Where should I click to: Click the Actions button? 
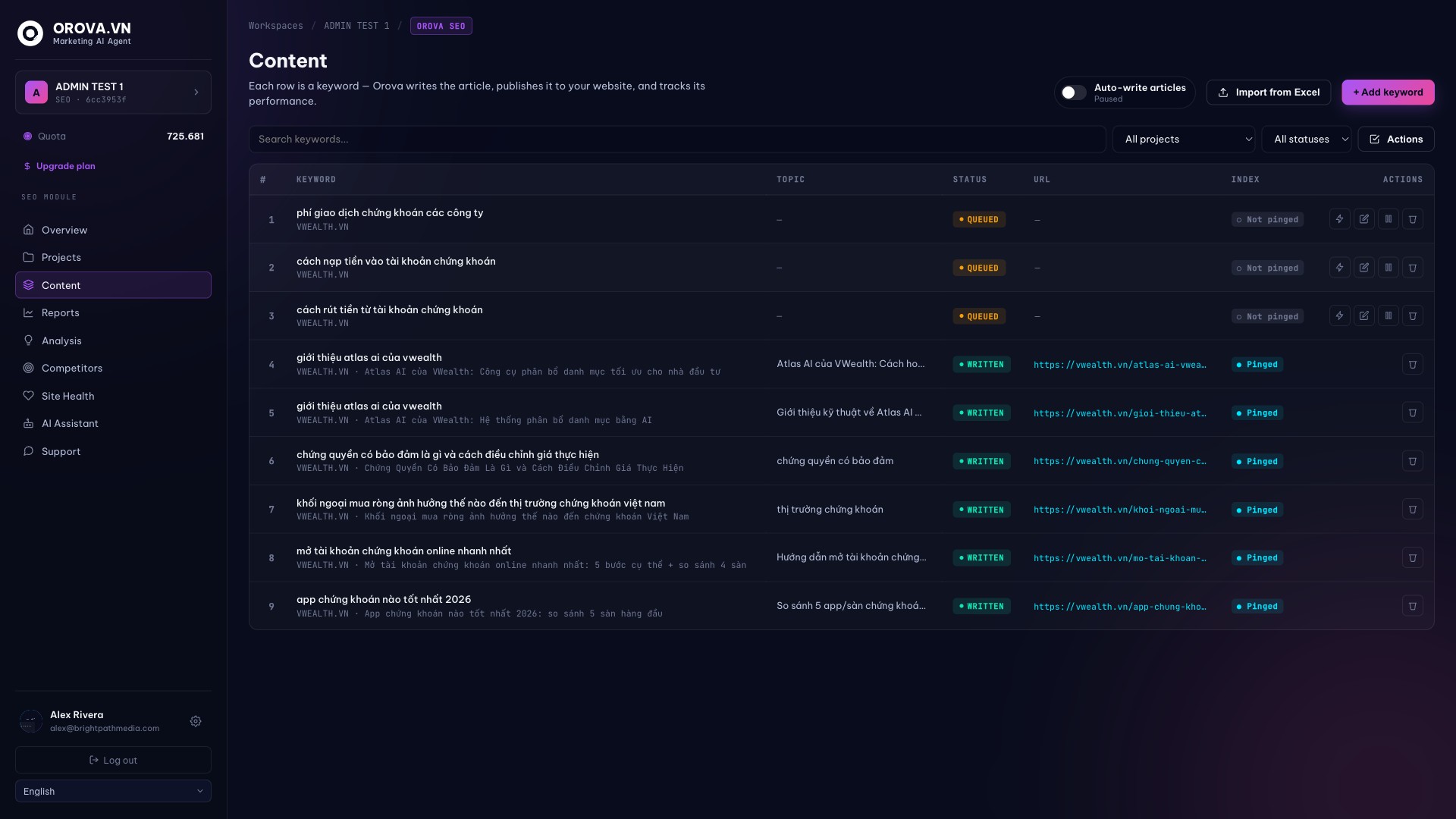pos(1395,140)
